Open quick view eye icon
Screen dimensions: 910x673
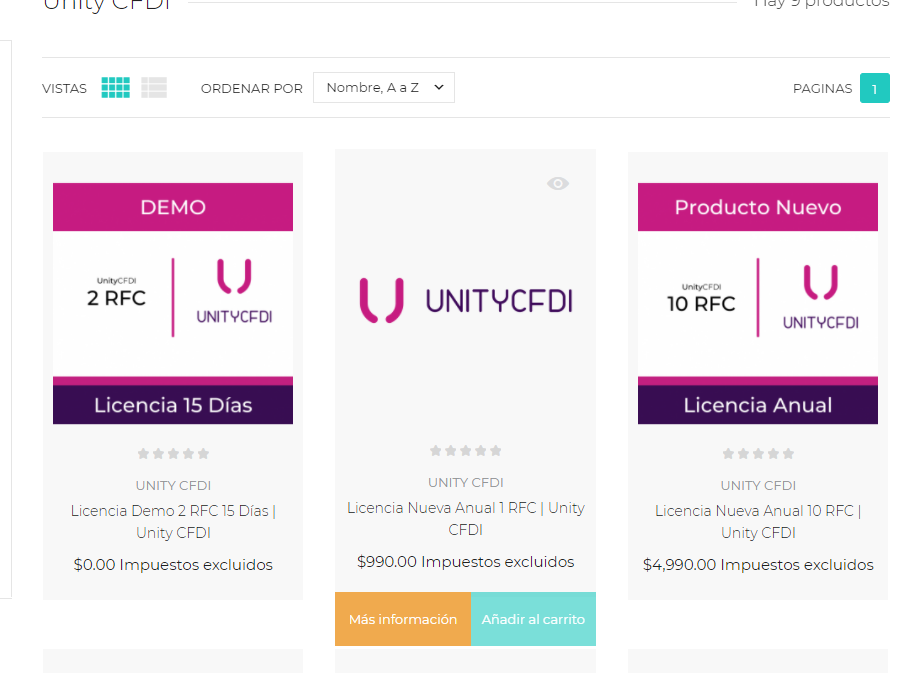(558, 183)
